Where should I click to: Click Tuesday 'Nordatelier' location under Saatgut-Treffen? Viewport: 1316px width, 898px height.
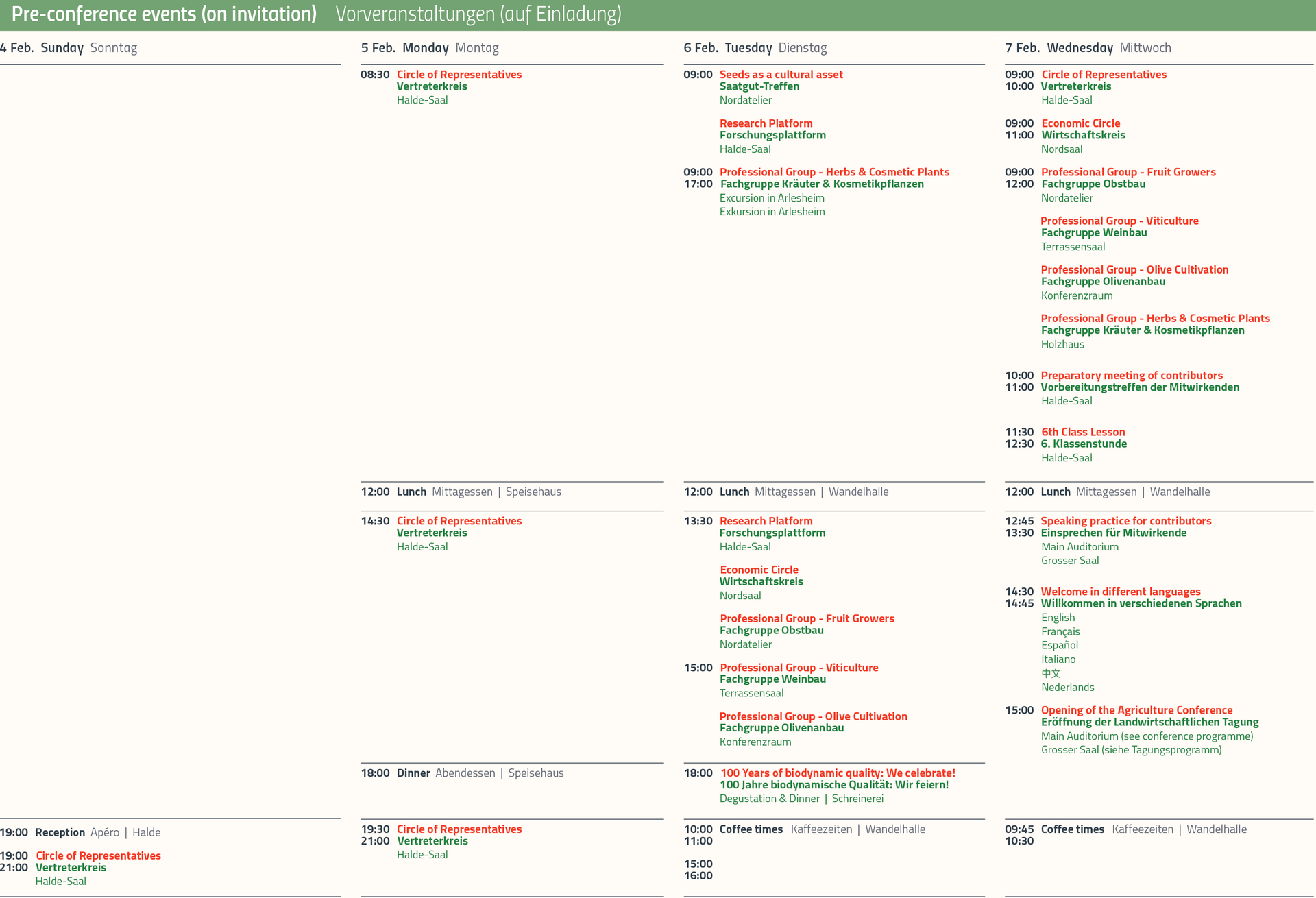pos(746,100)
